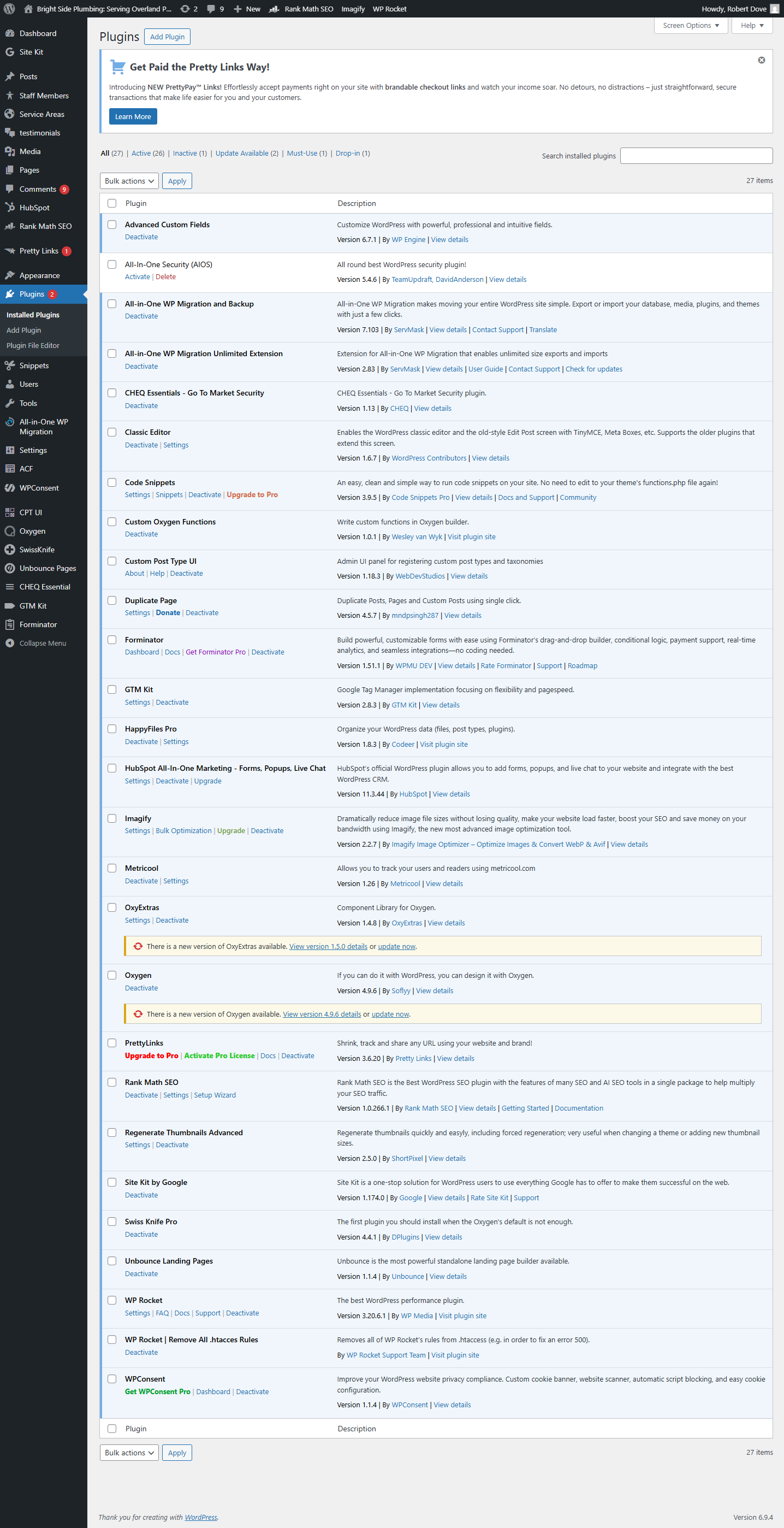Open Plugin File Editor submenu item

tap(33, 346)
